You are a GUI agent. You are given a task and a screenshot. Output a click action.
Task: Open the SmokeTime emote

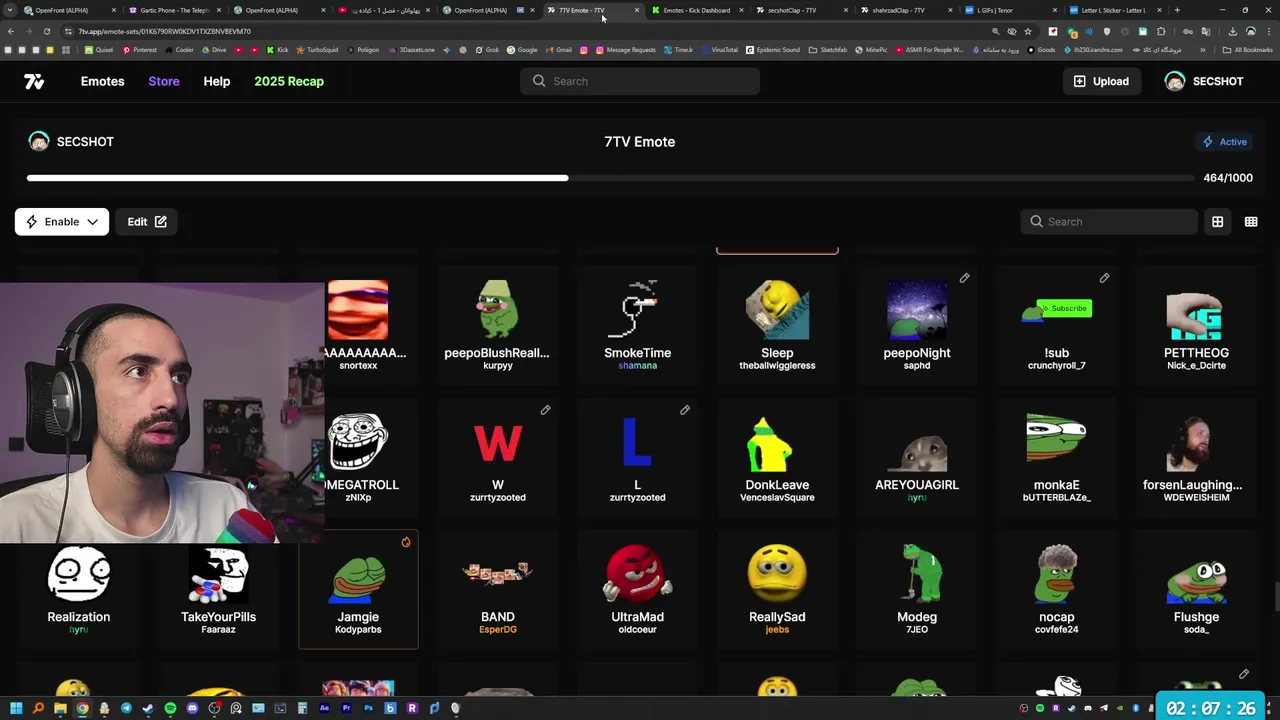(x=637, y=325)
